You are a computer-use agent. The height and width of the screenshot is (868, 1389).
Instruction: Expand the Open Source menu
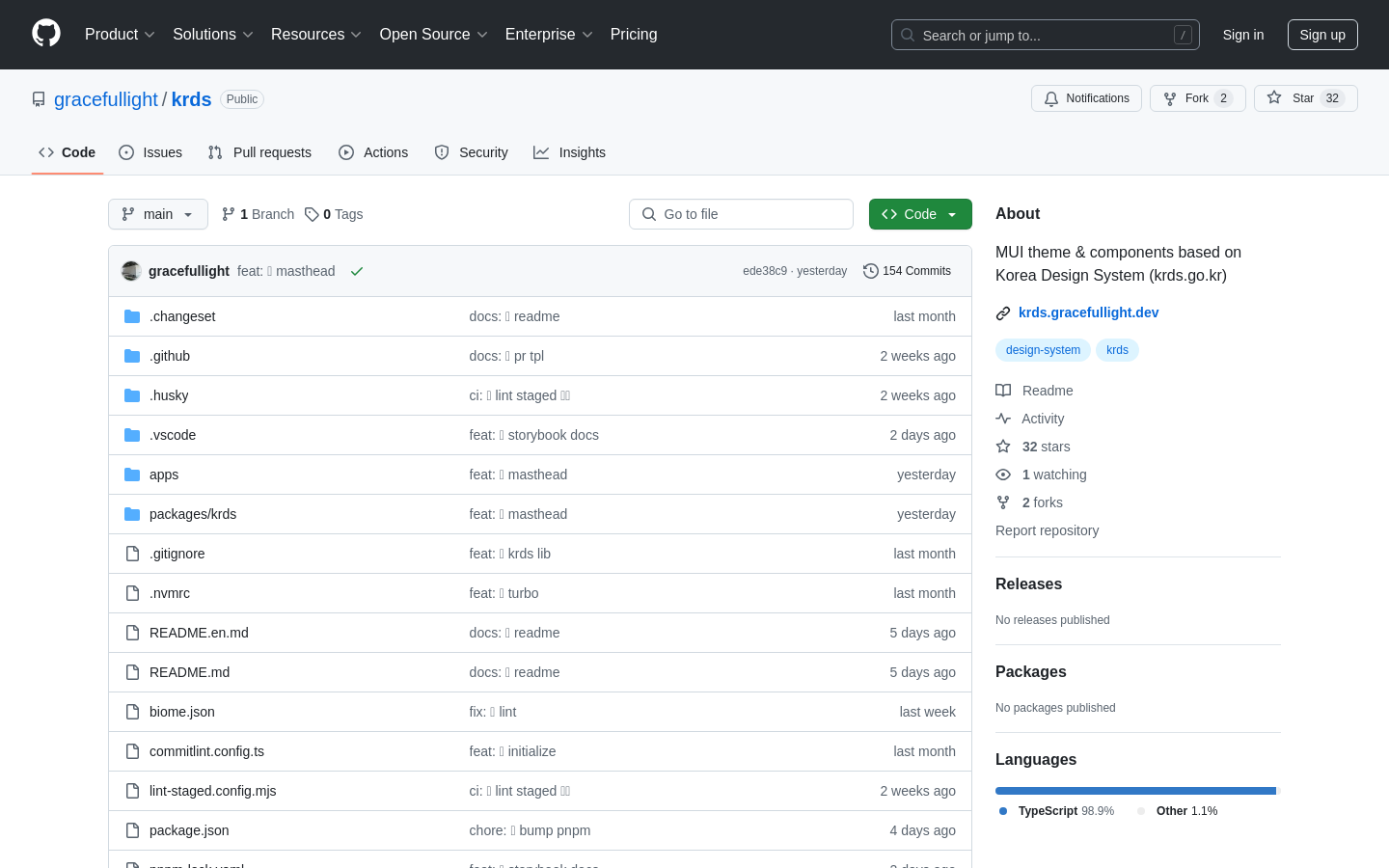[434, 35]
